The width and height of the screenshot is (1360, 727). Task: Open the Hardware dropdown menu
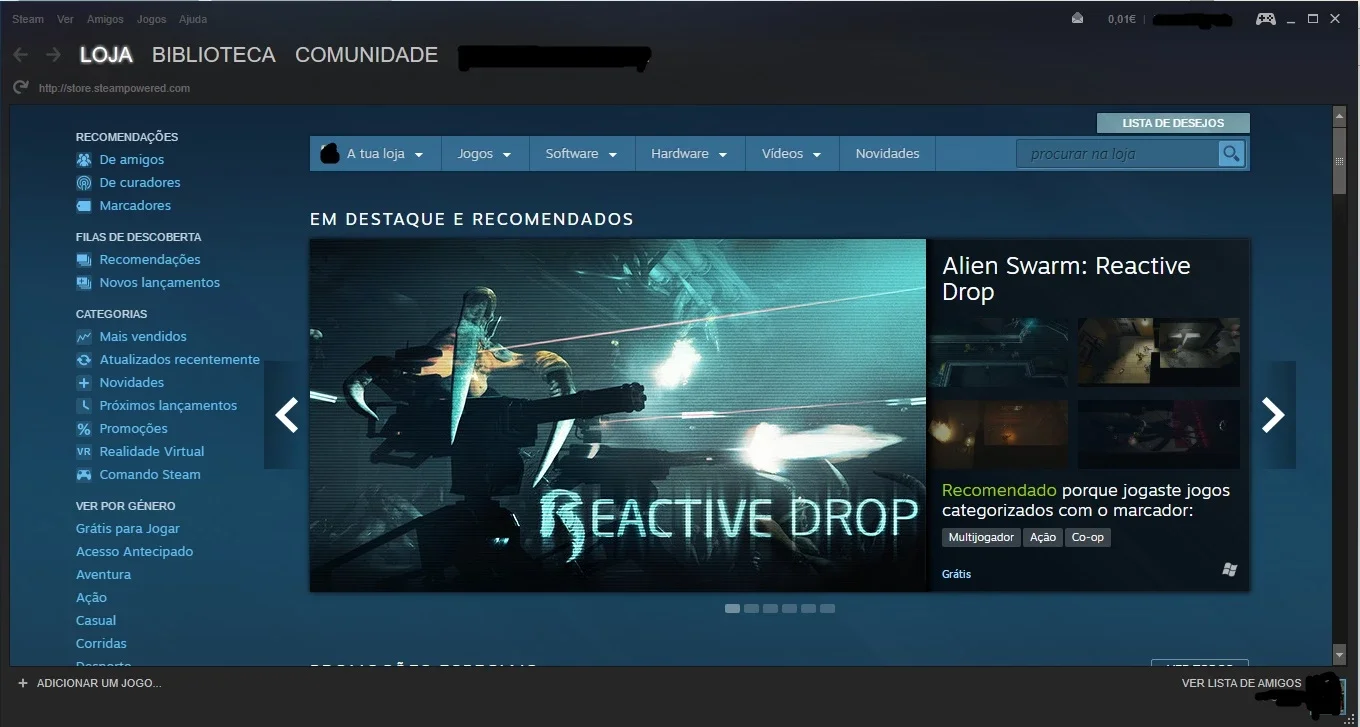[x=690, y=154]
